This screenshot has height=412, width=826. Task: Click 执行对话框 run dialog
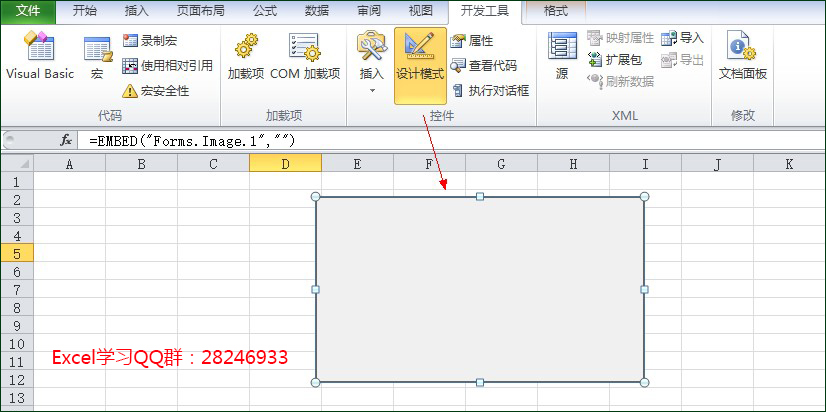[x=490, y=91]
